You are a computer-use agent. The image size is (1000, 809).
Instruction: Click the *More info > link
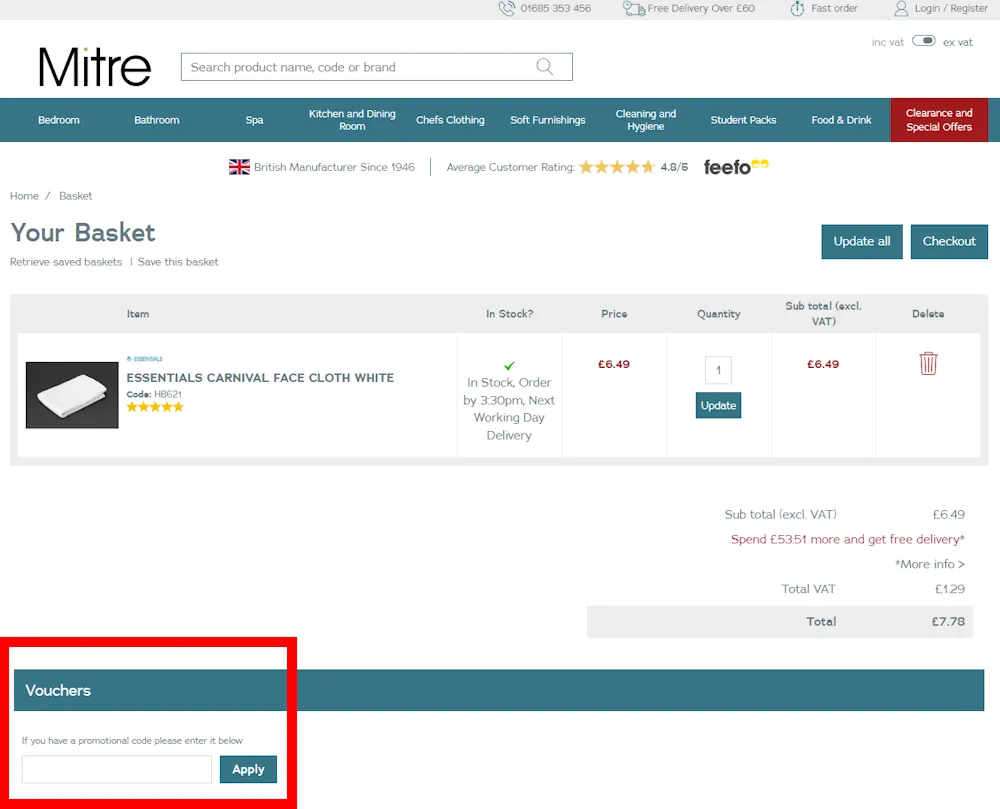pos(929,564)
